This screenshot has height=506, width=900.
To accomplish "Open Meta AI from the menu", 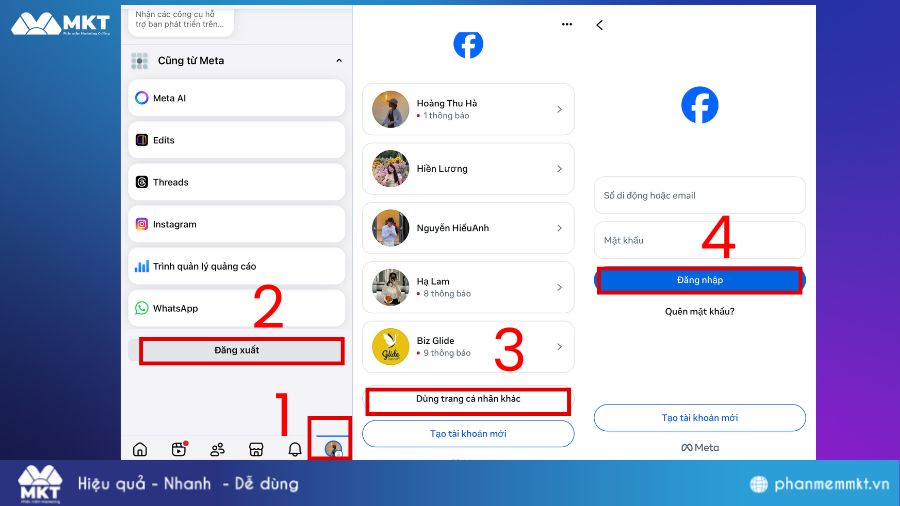I will point(236,98).
